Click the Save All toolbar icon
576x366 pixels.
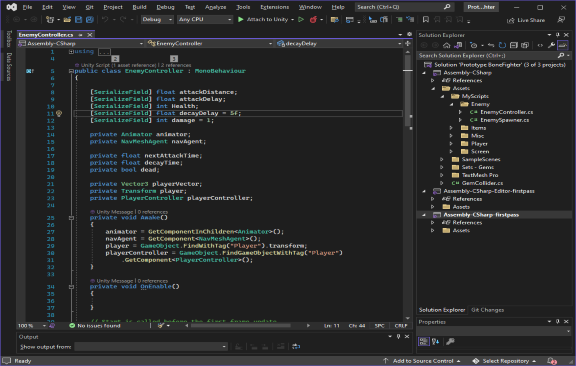90,19
